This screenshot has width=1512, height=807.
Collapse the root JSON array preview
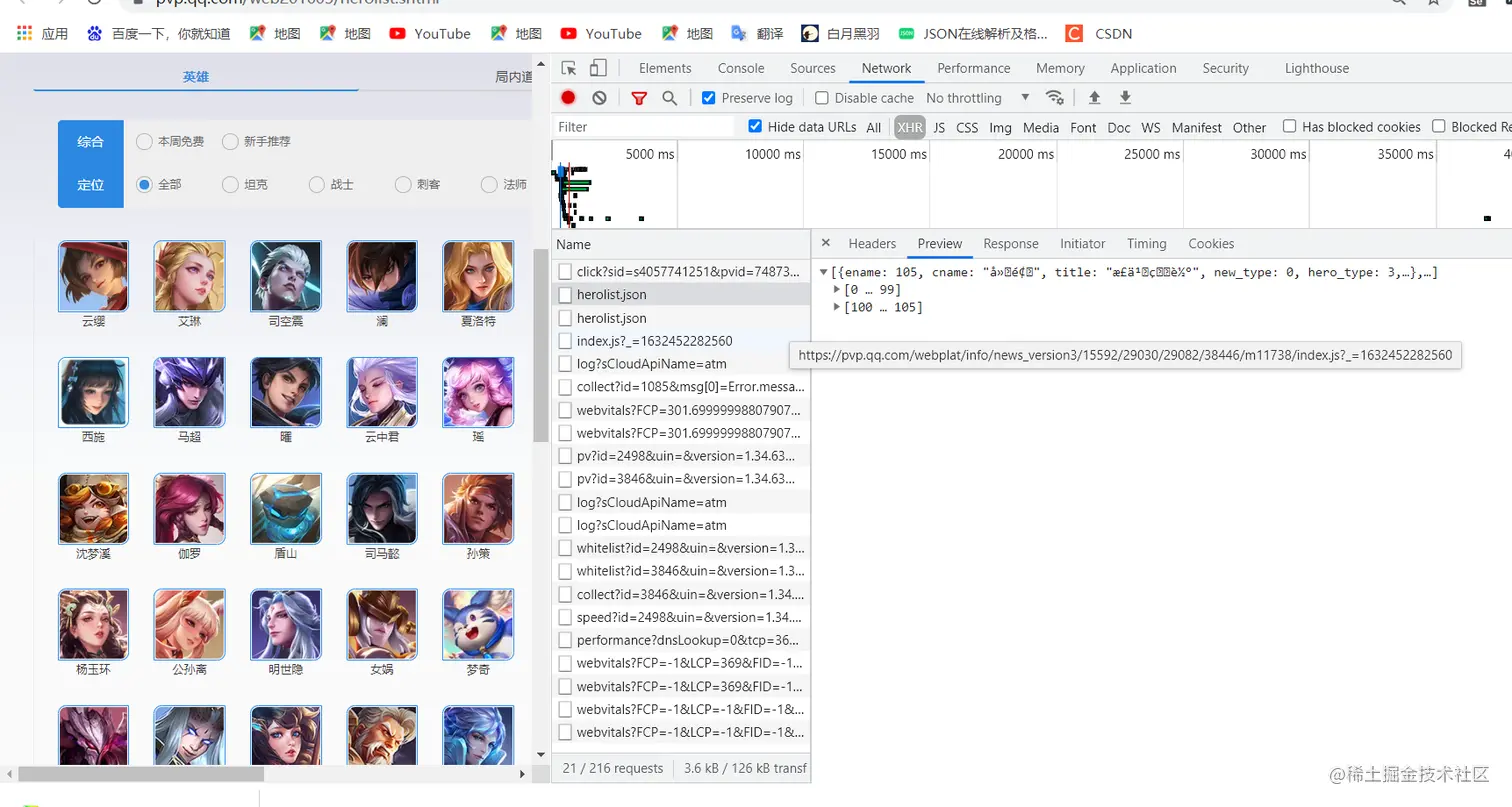tap(823, 272)
